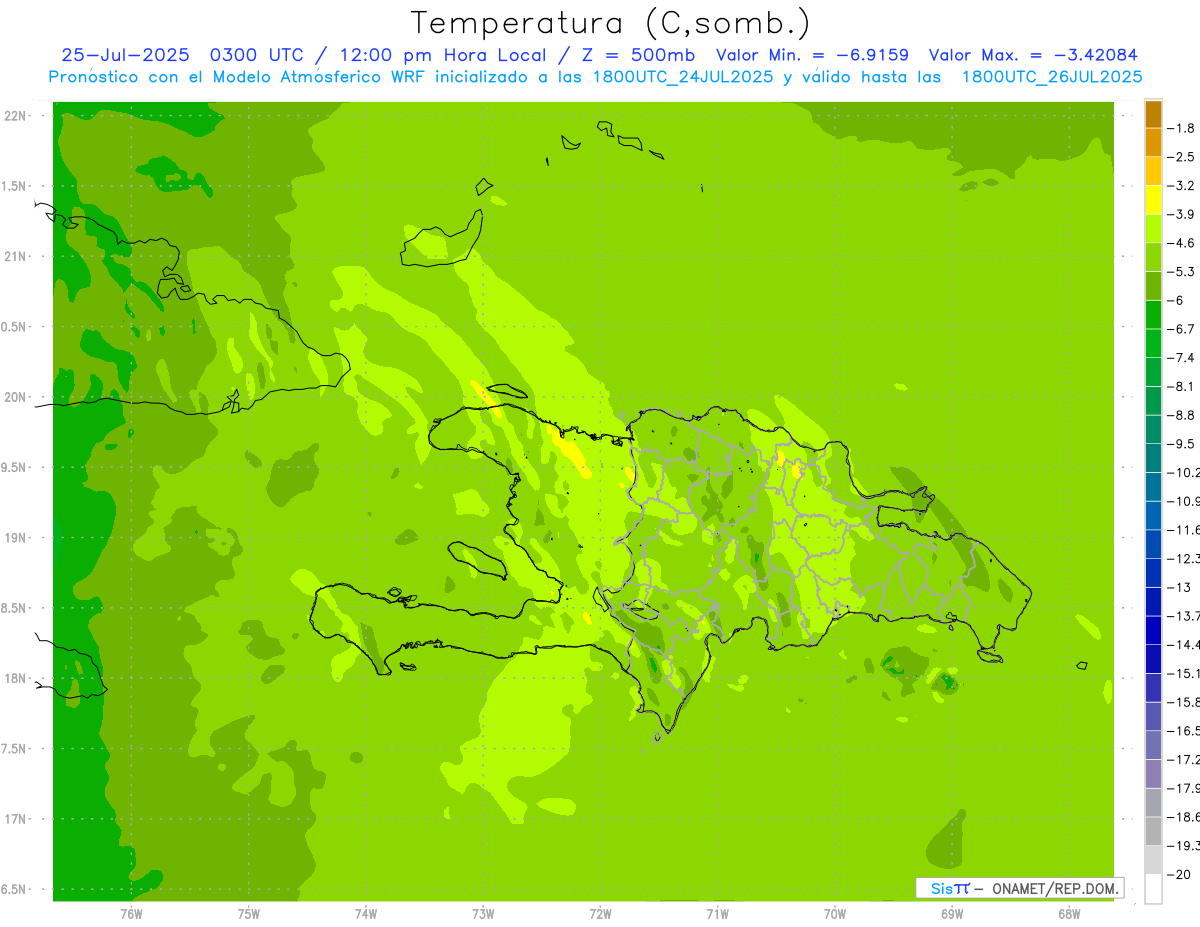Click the -16.5 legend value

pyautogui.click(x=1183, y=731)
